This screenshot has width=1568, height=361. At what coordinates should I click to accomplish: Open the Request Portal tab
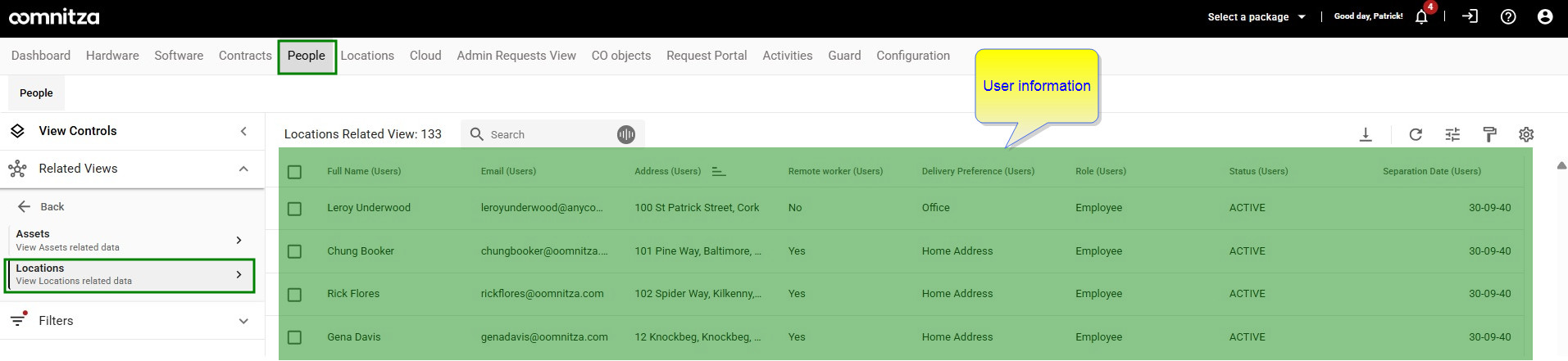click(707, 56)
